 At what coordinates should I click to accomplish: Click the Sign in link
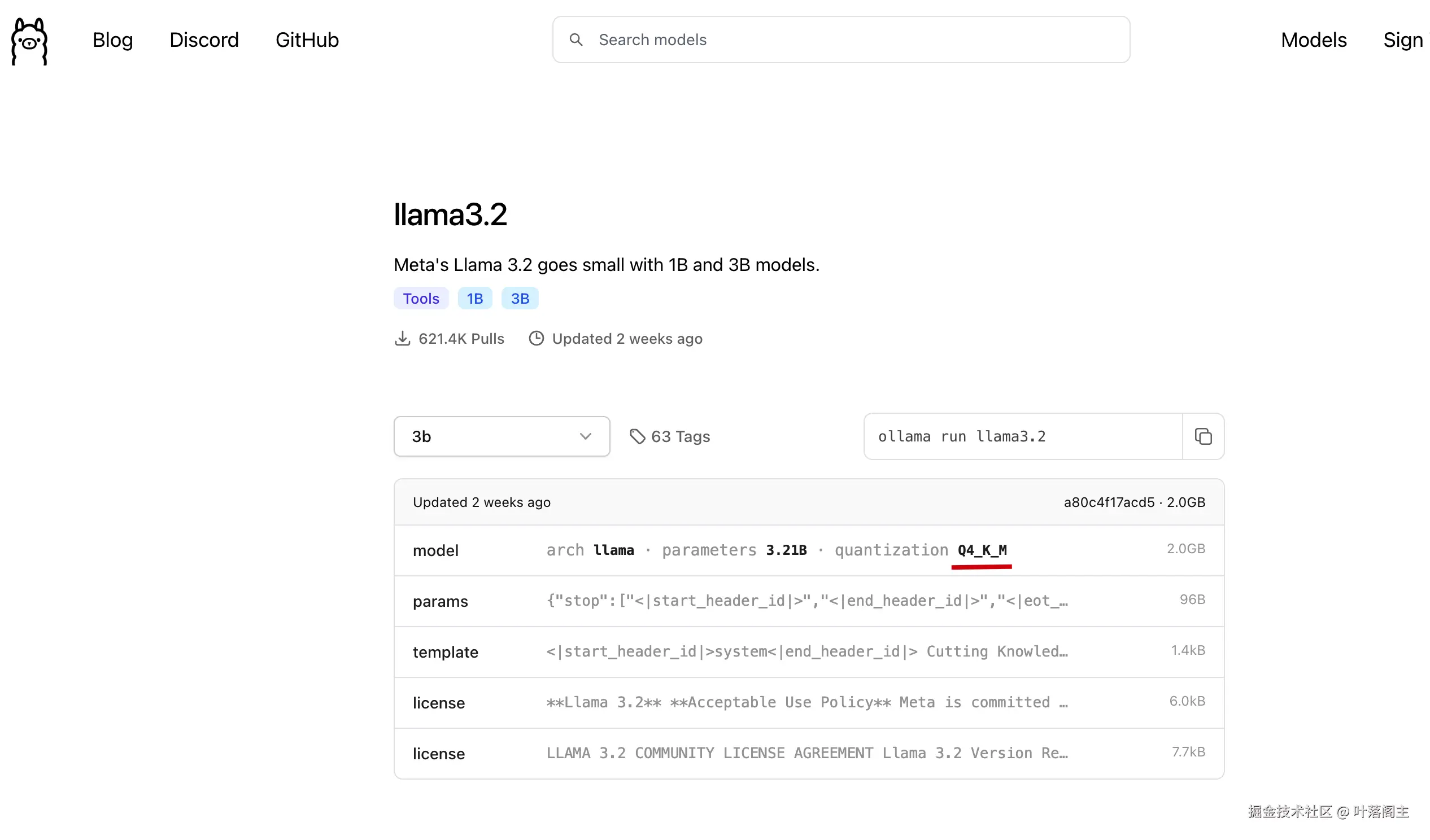coord(1404,40)
